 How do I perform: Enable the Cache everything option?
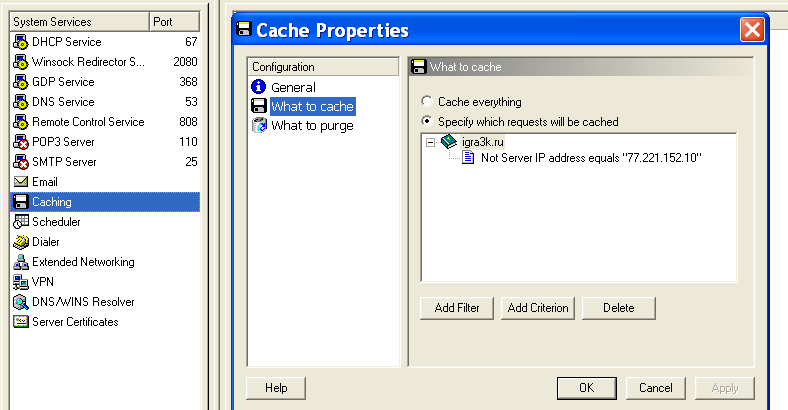(x=427, y=101)
